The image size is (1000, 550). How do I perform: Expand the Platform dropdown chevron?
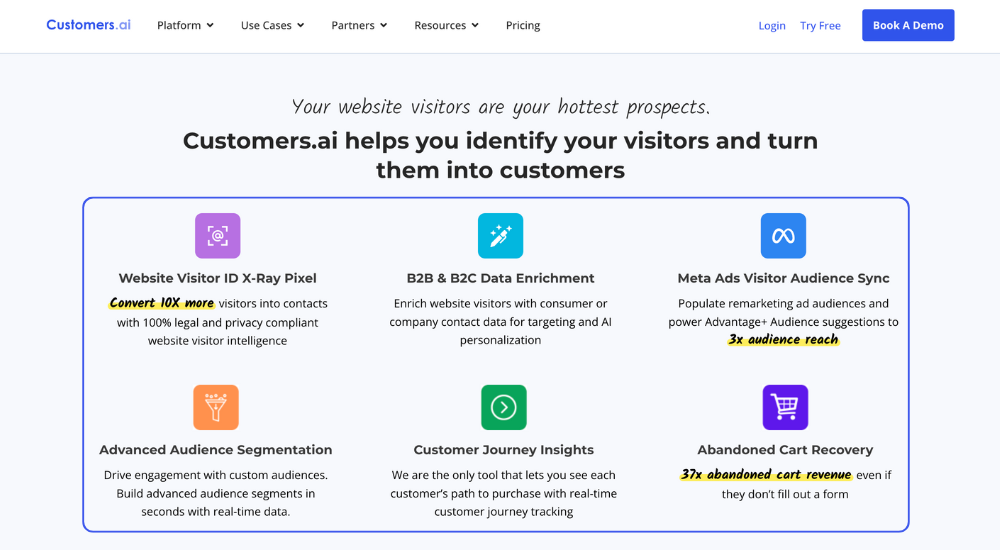(x=210, y=26)
